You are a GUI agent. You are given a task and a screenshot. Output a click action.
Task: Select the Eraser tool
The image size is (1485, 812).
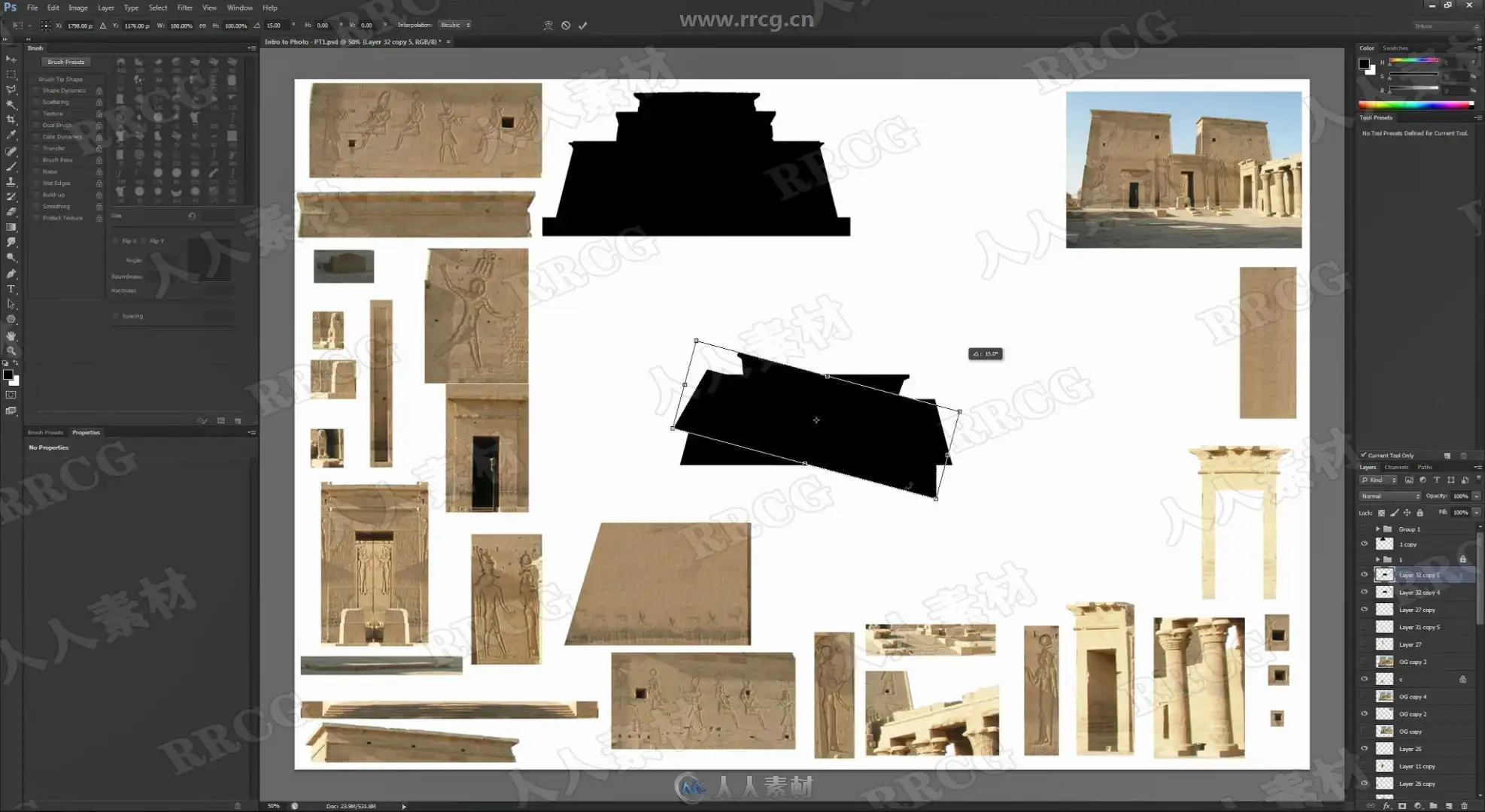click(x=11, y=212)
